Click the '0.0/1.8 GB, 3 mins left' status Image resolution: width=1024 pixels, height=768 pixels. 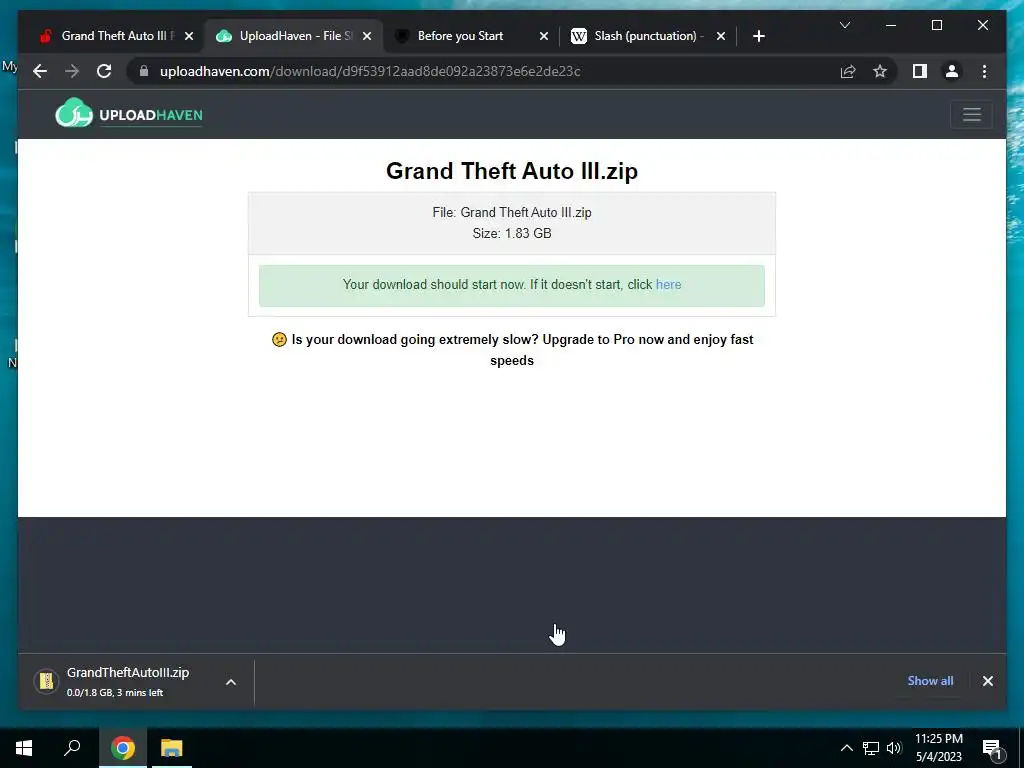115,692
